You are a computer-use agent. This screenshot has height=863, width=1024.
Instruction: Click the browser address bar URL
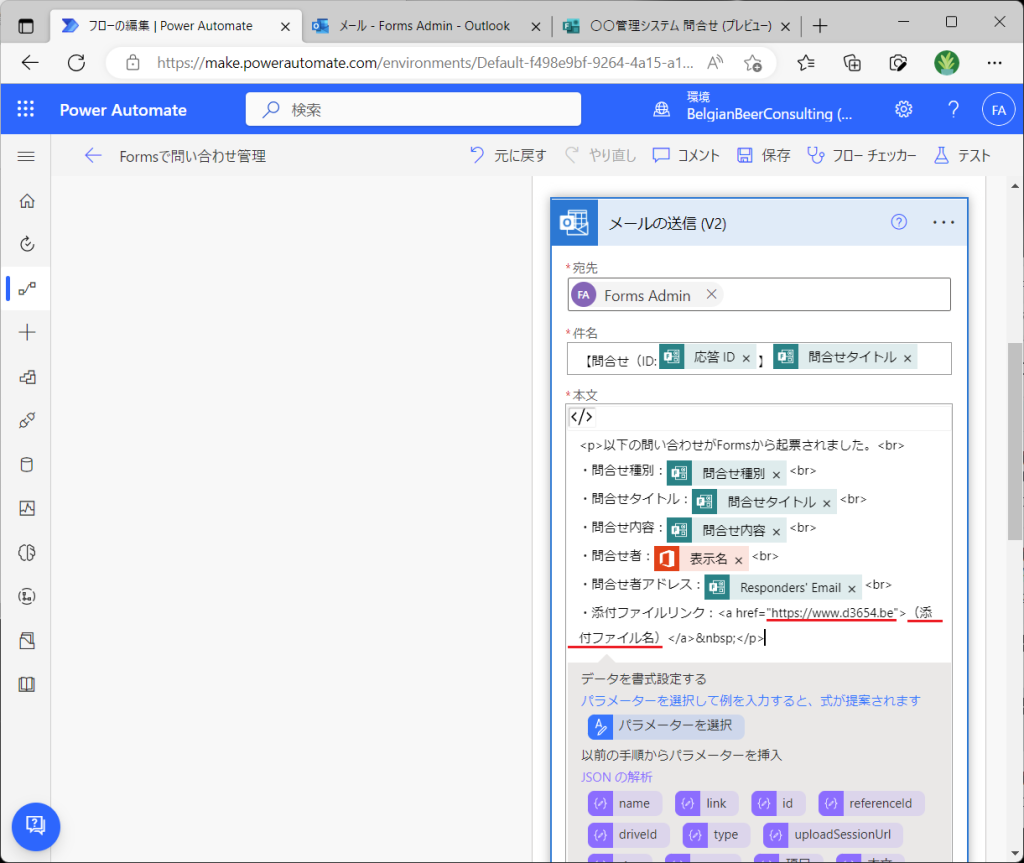pos(424,63)
